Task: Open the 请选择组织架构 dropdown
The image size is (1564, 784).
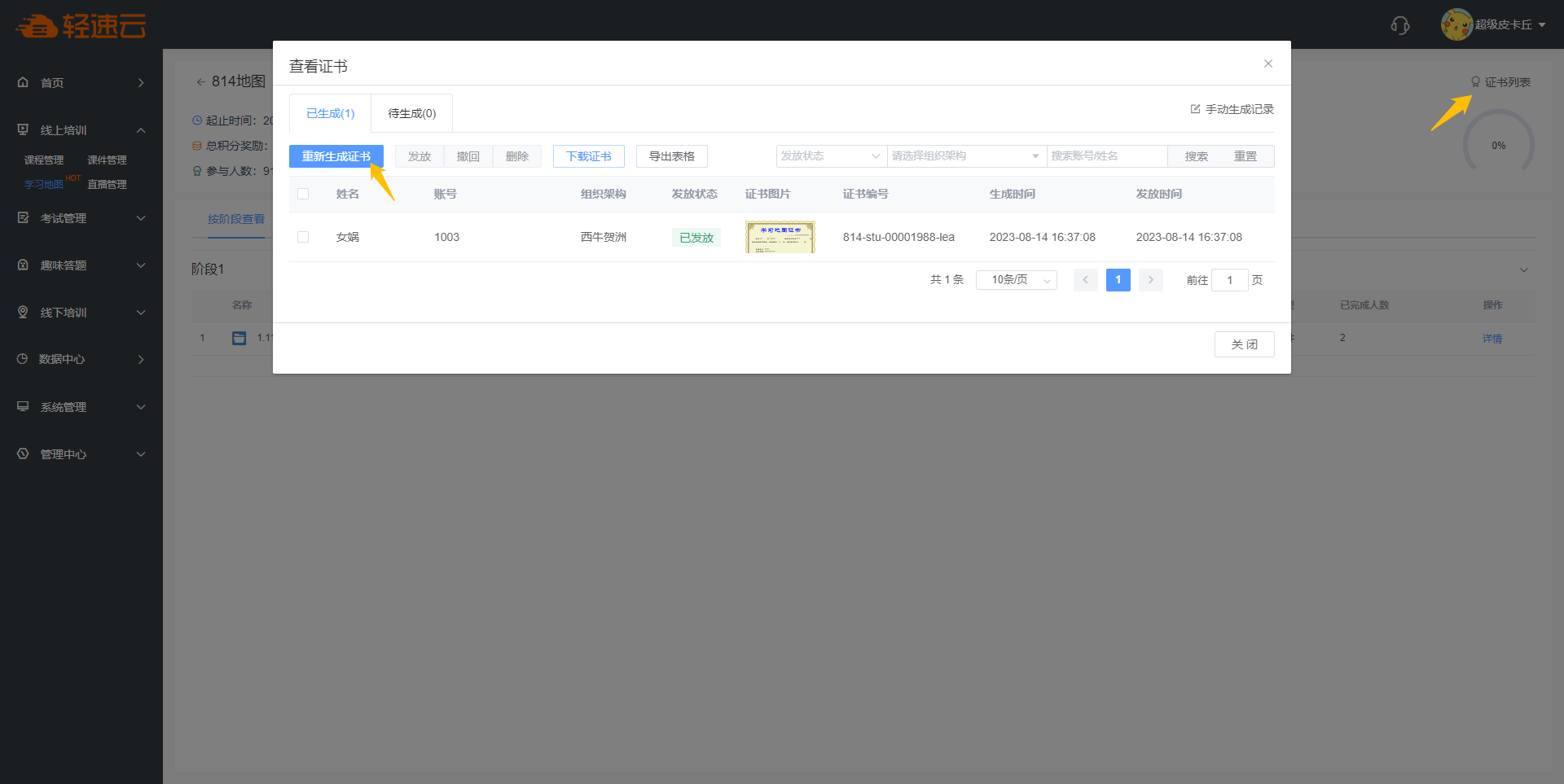Action: [965, 156]
